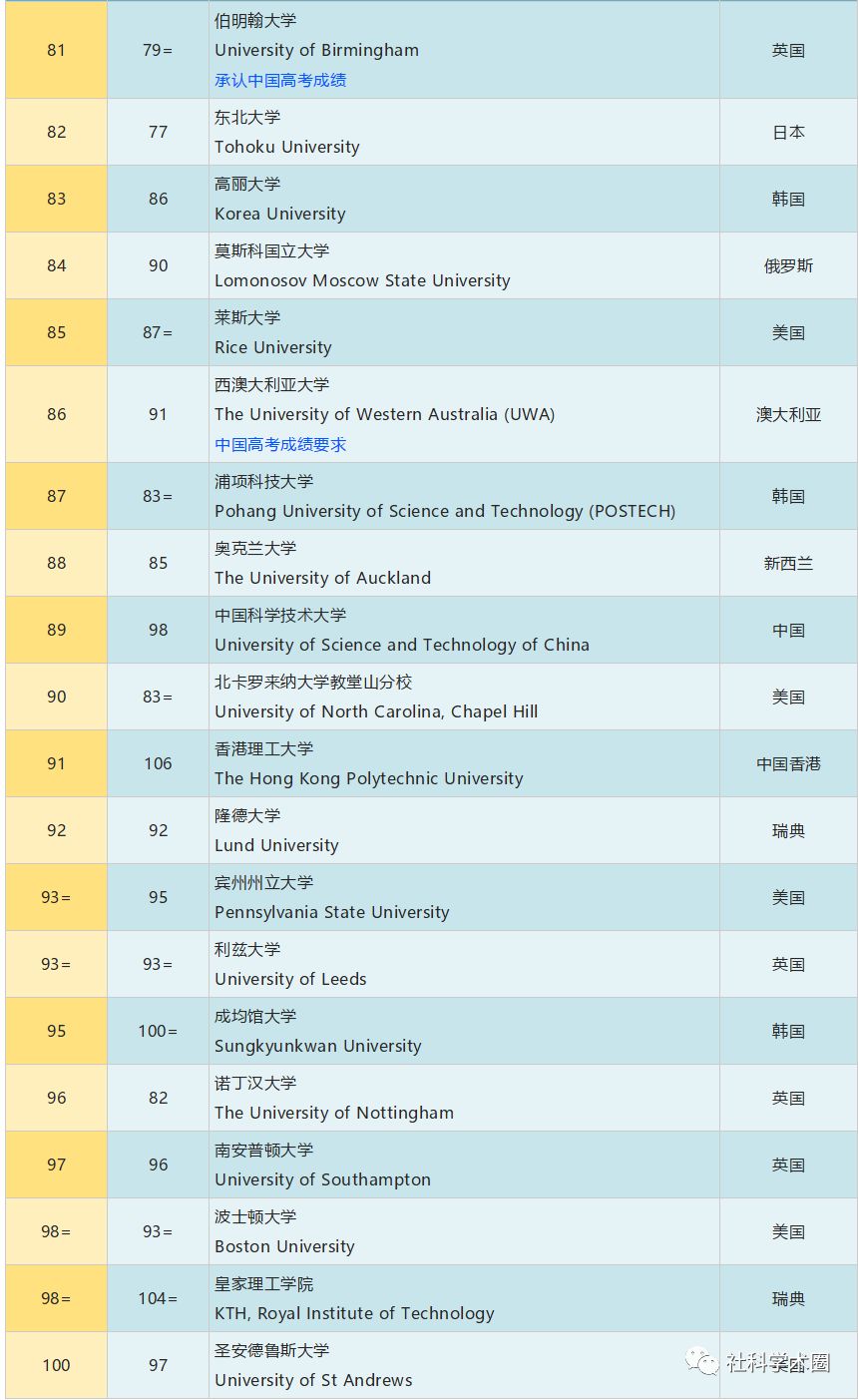The width and height of the screenshot is (858, 1400).
Task: Select the University of Birmingham name
Action: click(x=316, y=50)
